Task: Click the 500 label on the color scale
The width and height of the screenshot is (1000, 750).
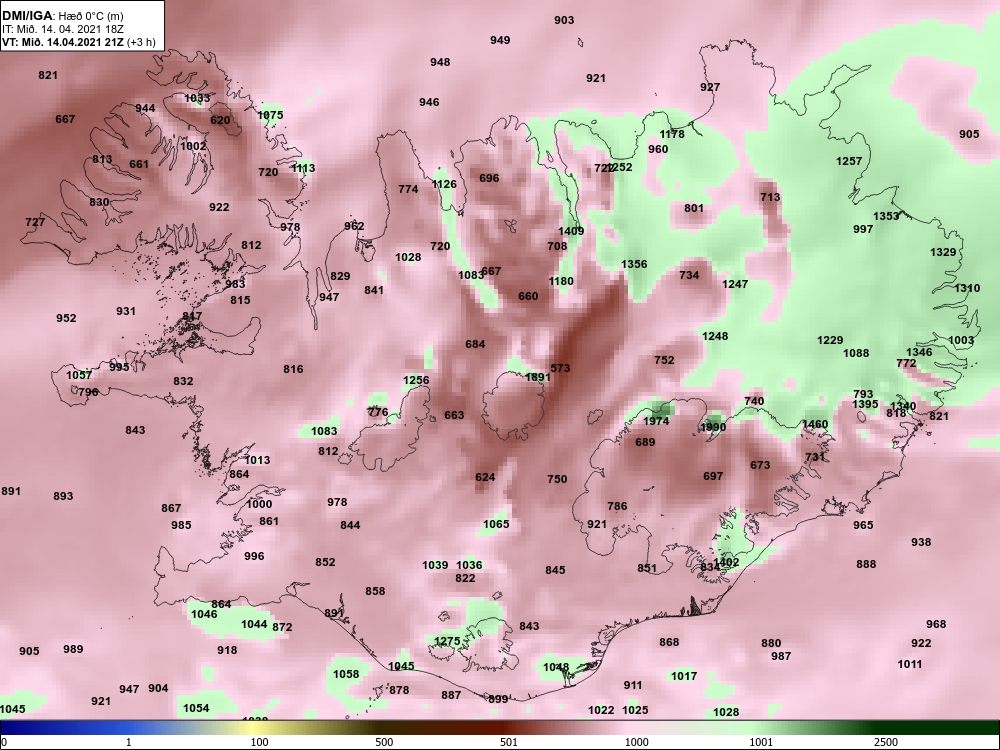Action: pyautogui.click(x=384, y=742)
